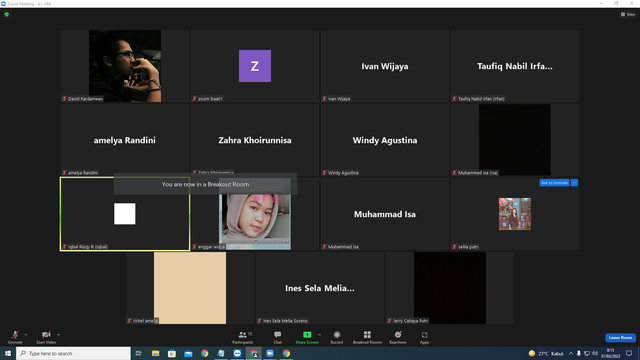Click the green encryption shield icon

[x=7, y=14]
